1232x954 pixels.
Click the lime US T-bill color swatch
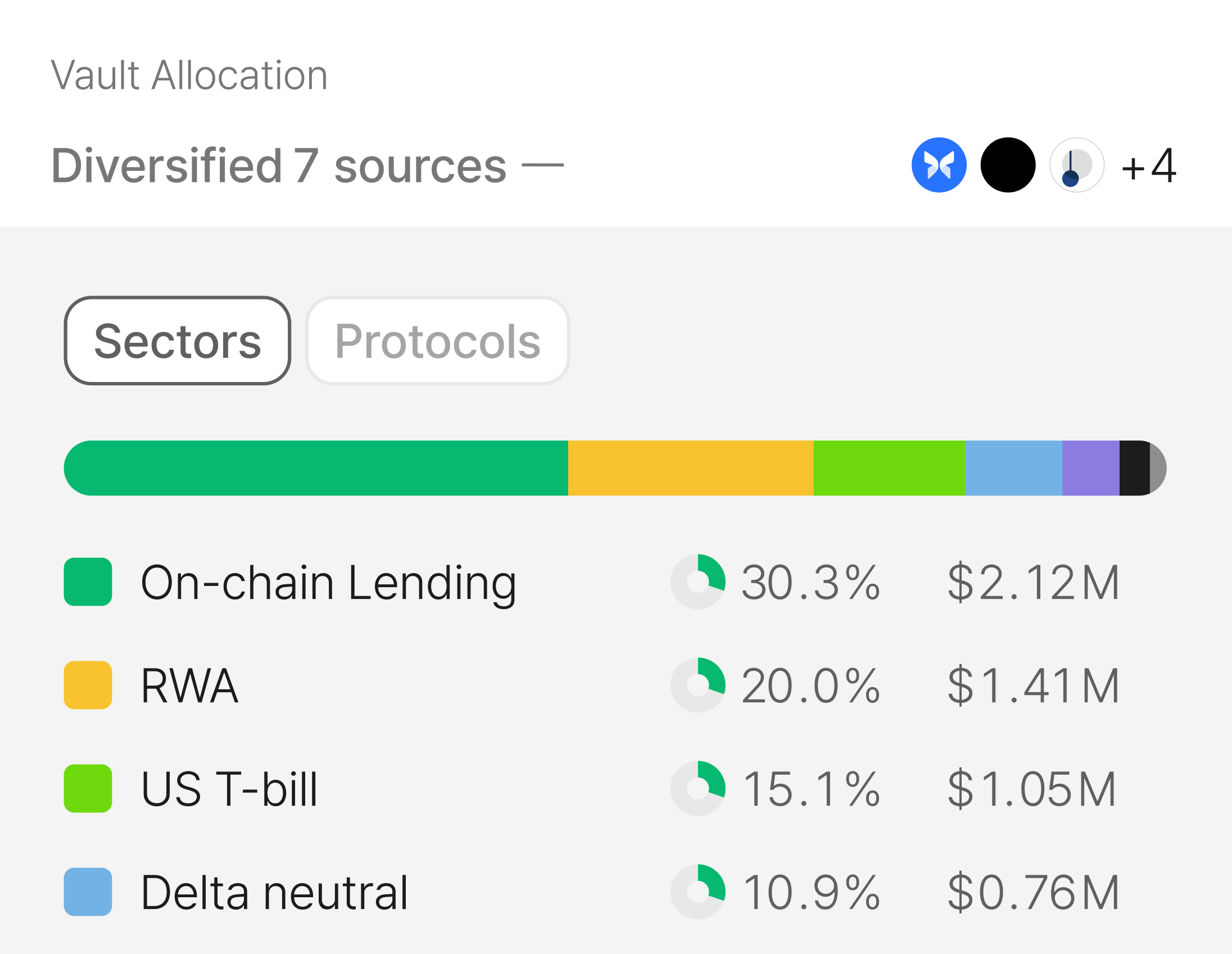pos(88,788)
